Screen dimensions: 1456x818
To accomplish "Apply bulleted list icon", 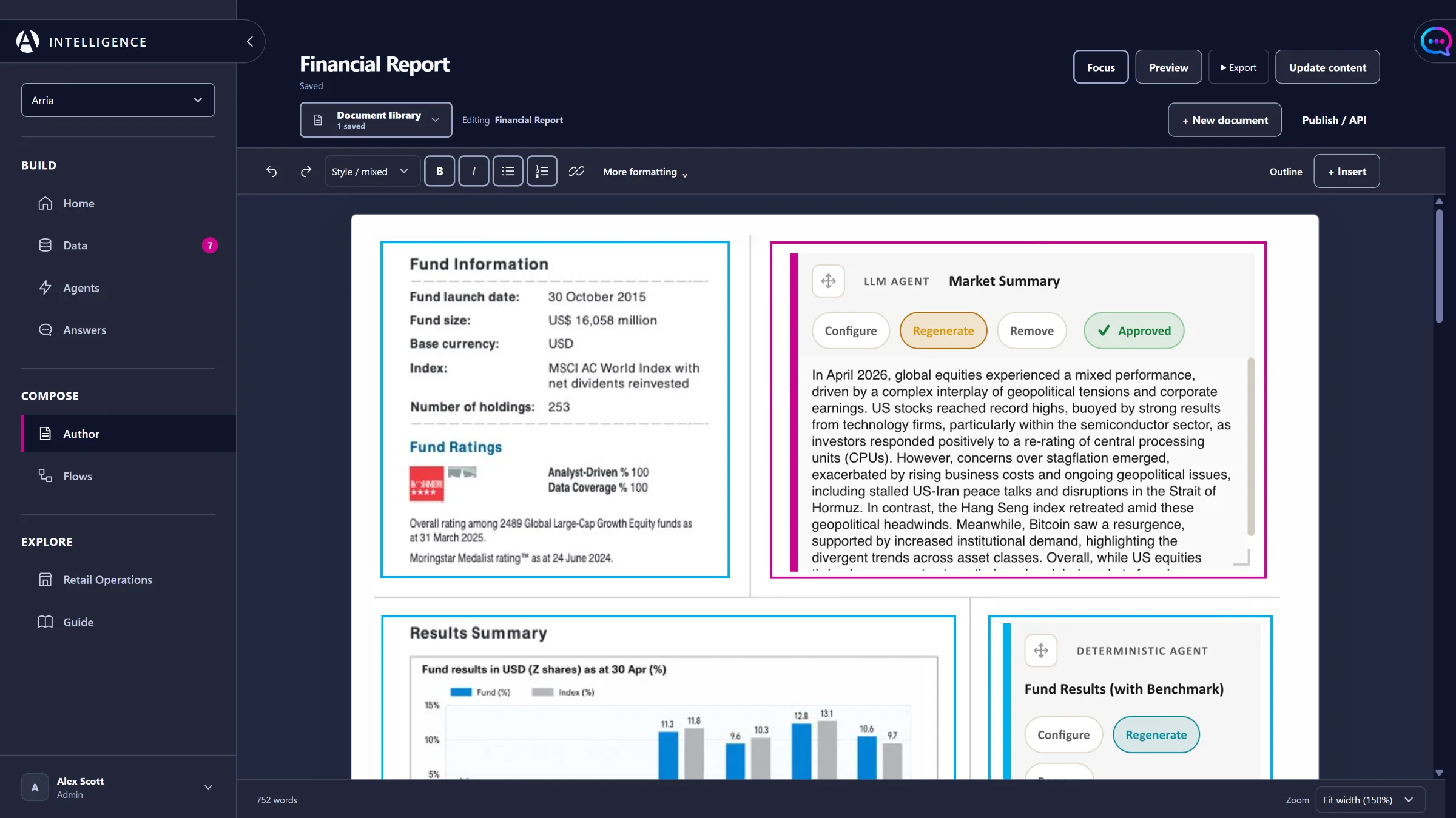I will point(508,172).
